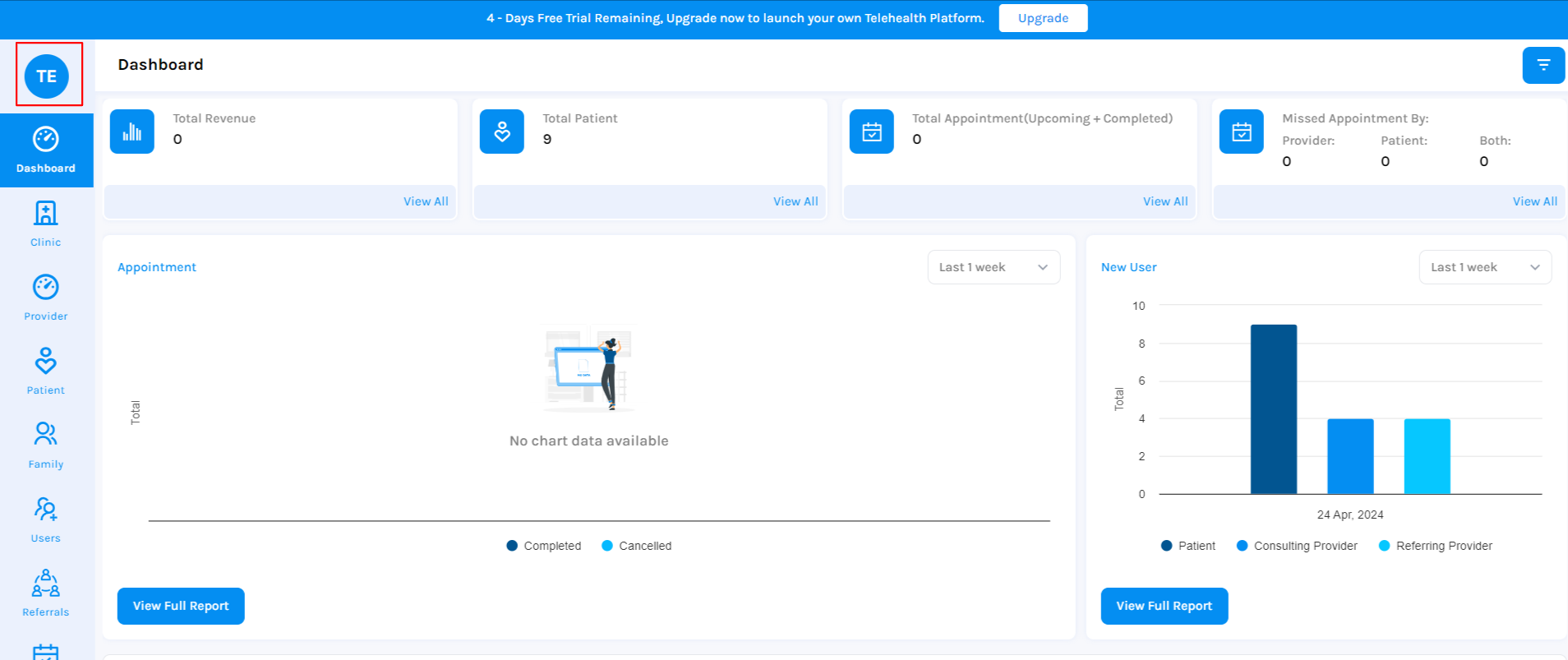This screenshot has height=660, width=1568.
Task: Go to Provider in the sidebar
Action: point(46,298)
